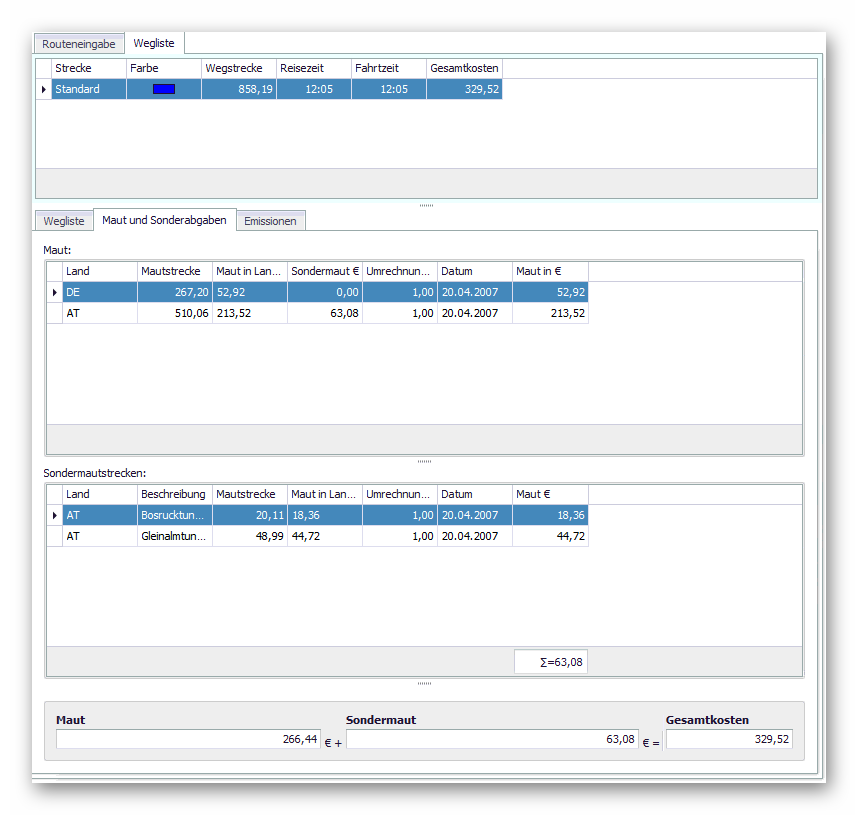Click the Beschreibung column header
The width and height of the screenshot is (858, 815).
coord(174,494)
